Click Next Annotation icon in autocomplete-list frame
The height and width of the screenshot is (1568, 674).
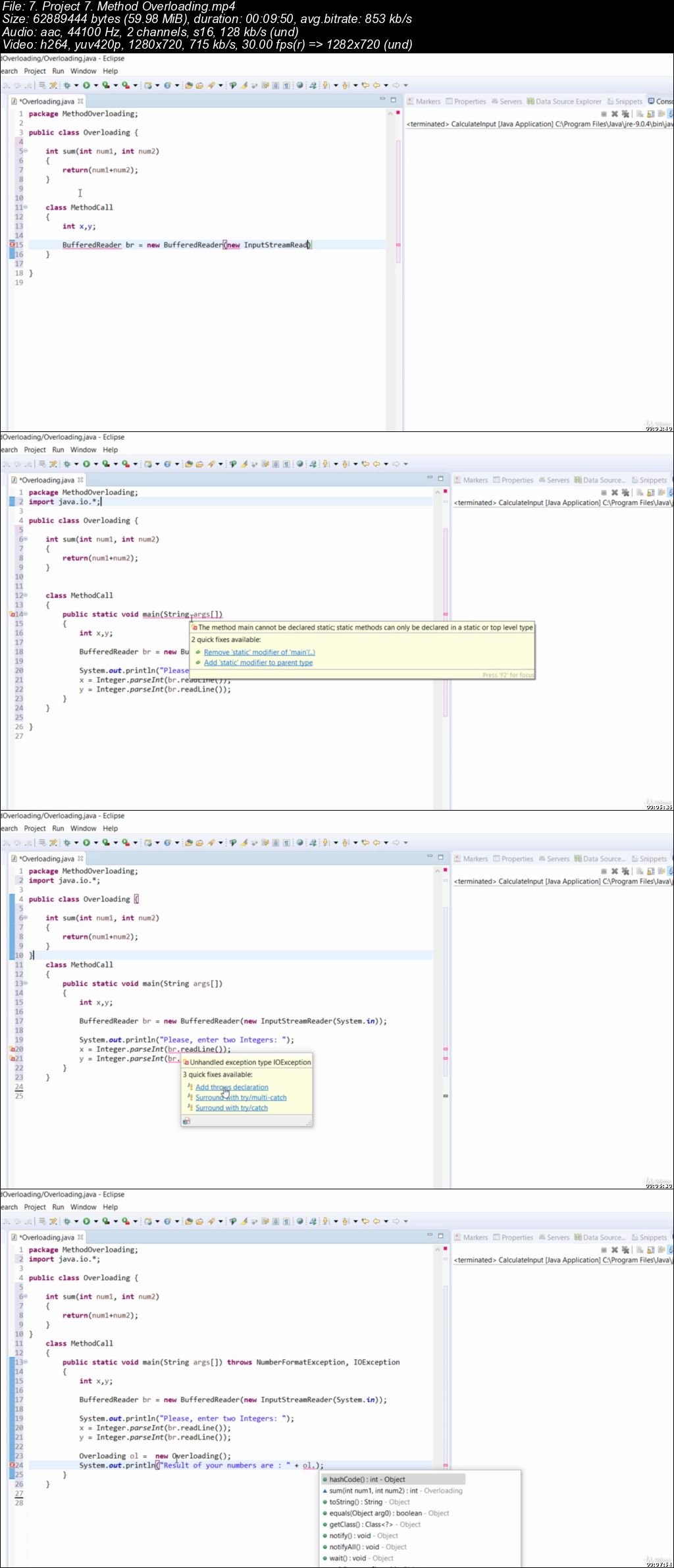(325, 1221)
